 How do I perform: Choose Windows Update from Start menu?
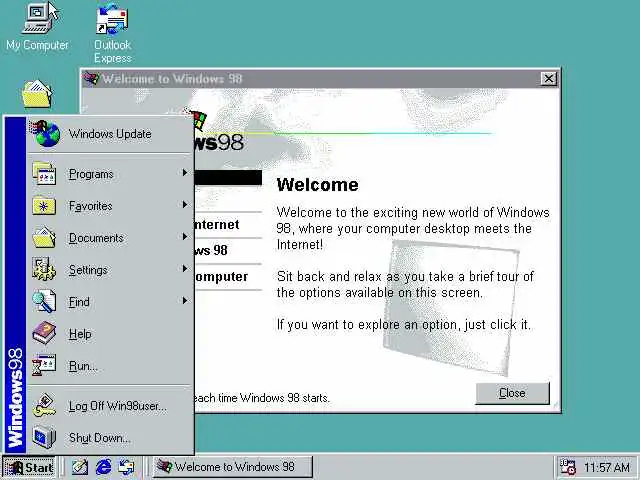[110, 134]
